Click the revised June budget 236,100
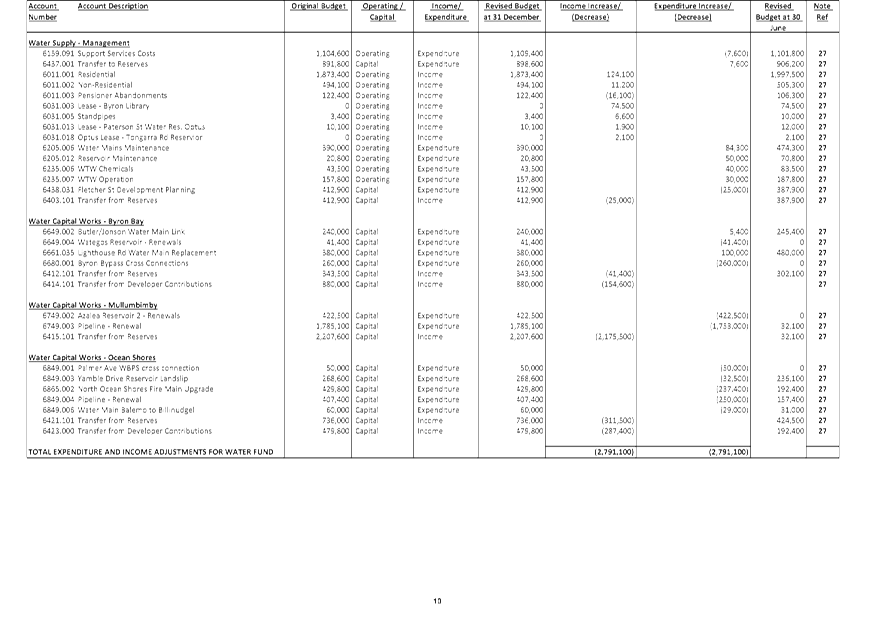The image size is (875, 619). (790, 378)
